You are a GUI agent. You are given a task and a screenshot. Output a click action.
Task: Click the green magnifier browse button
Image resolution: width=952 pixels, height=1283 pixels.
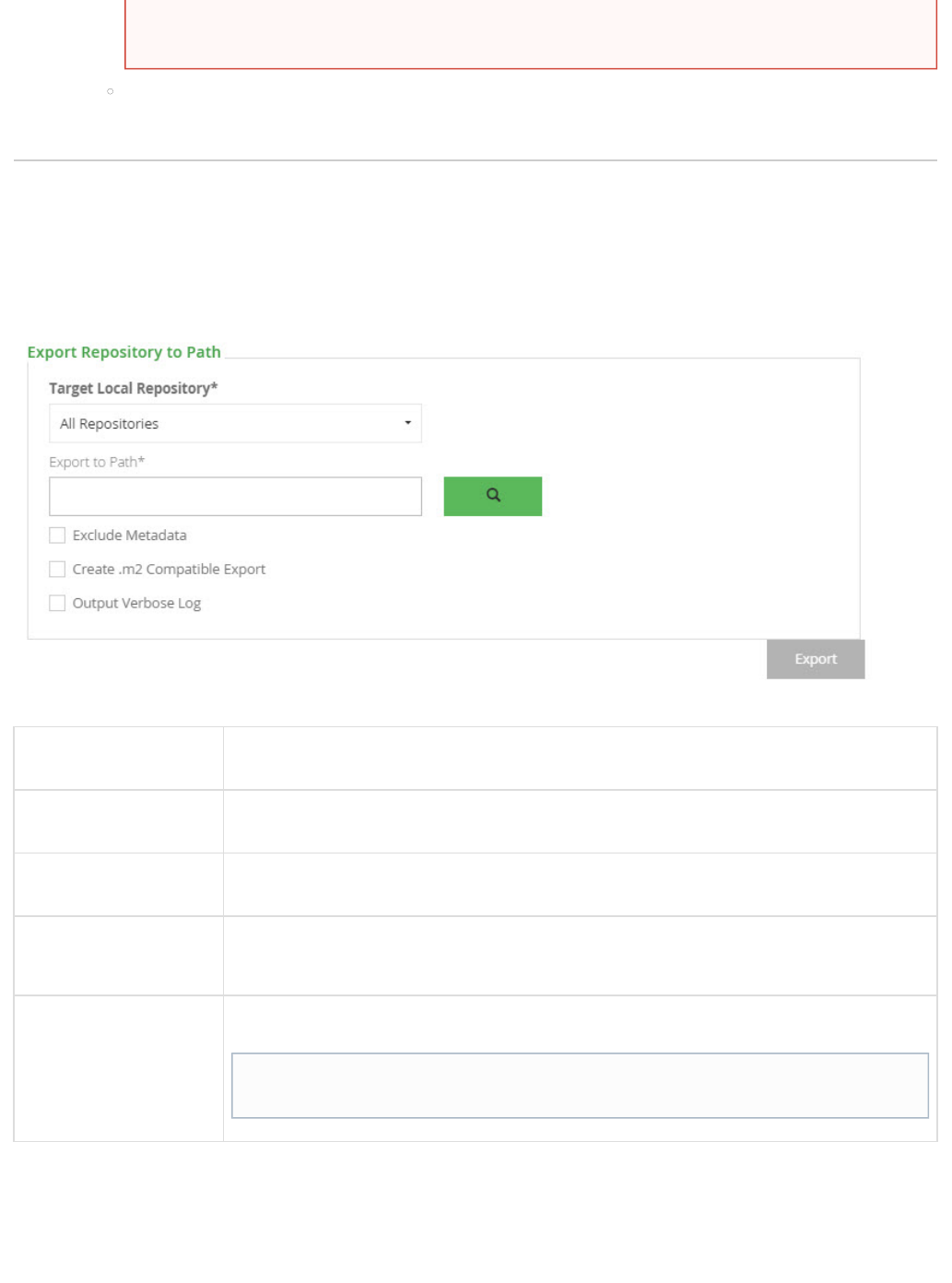click(492, 496)
